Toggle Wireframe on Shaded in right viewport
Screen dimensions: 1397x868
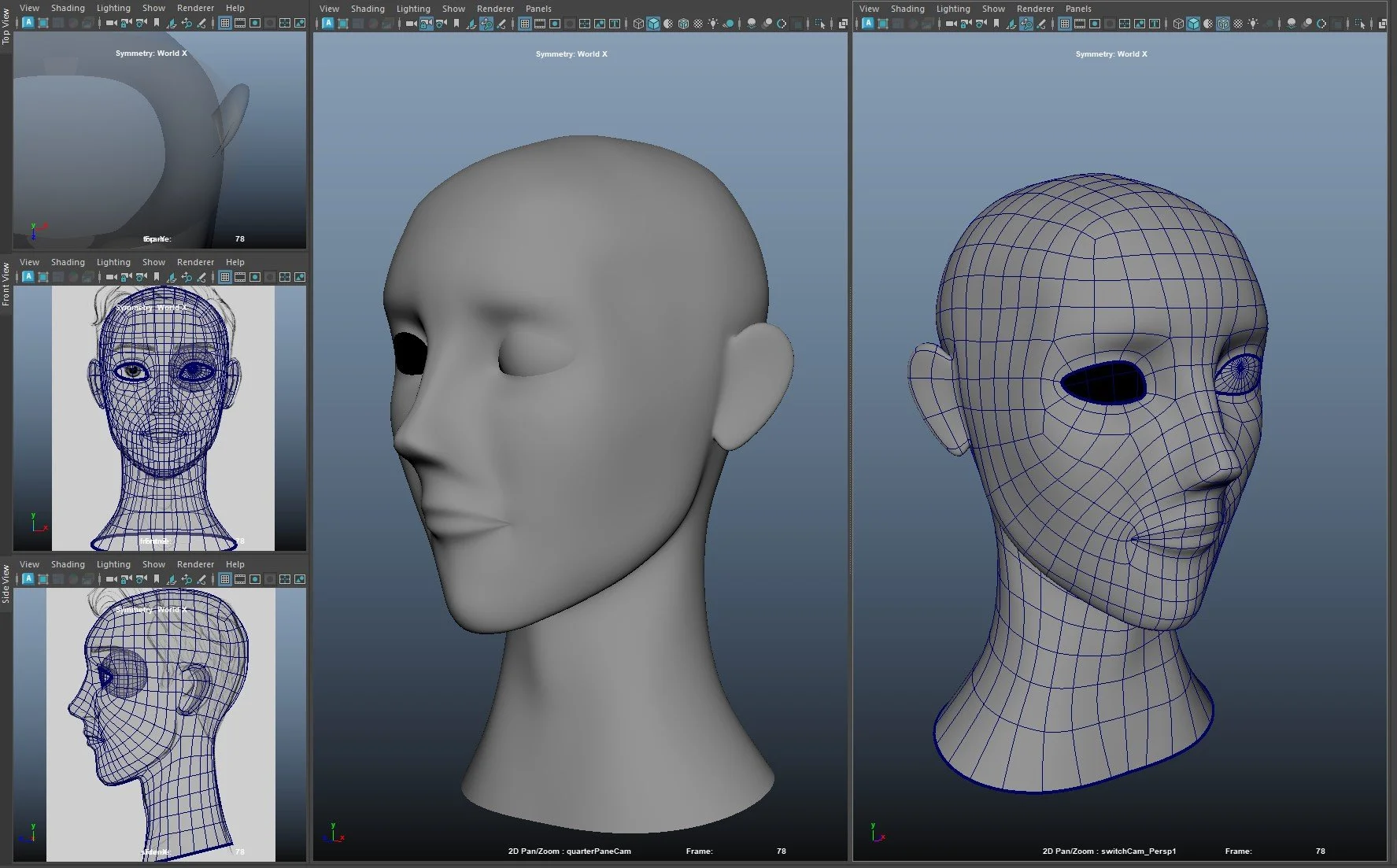click(x=1223, y=24)
